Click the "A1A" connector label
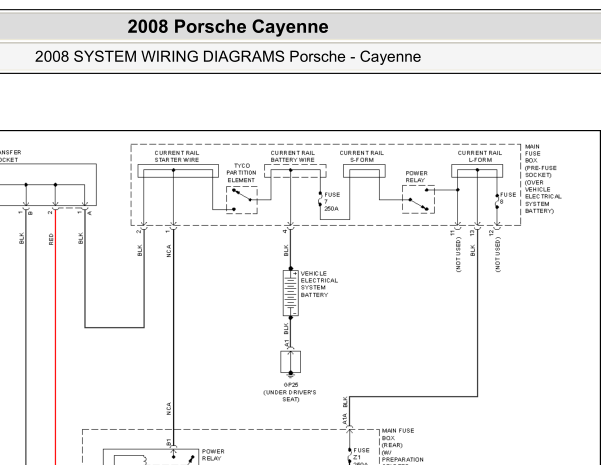This screenshot has width=601, height=465. pos(345,419)
